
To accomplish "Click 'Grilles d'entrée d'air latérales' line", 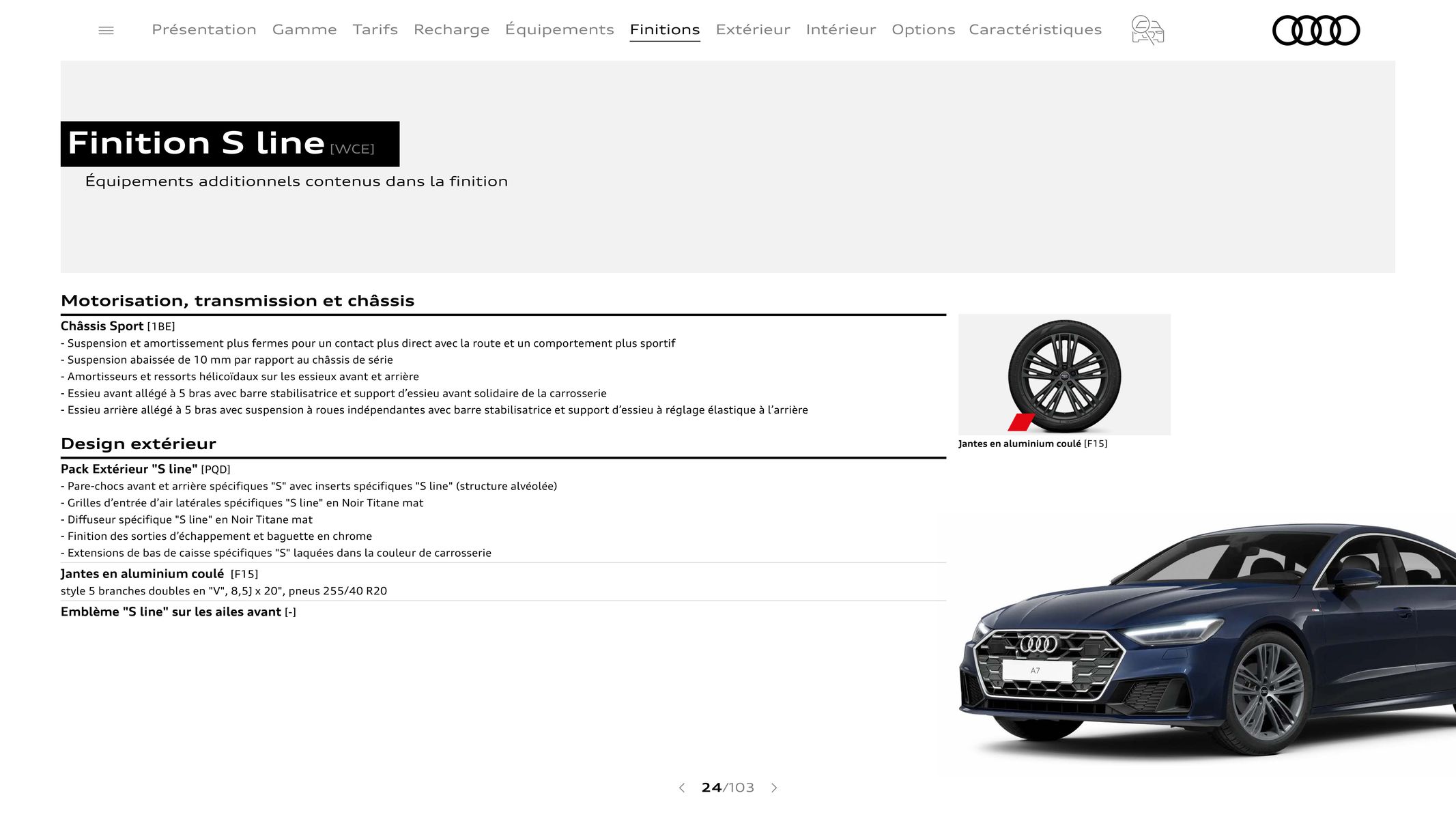I will point(242,503).
